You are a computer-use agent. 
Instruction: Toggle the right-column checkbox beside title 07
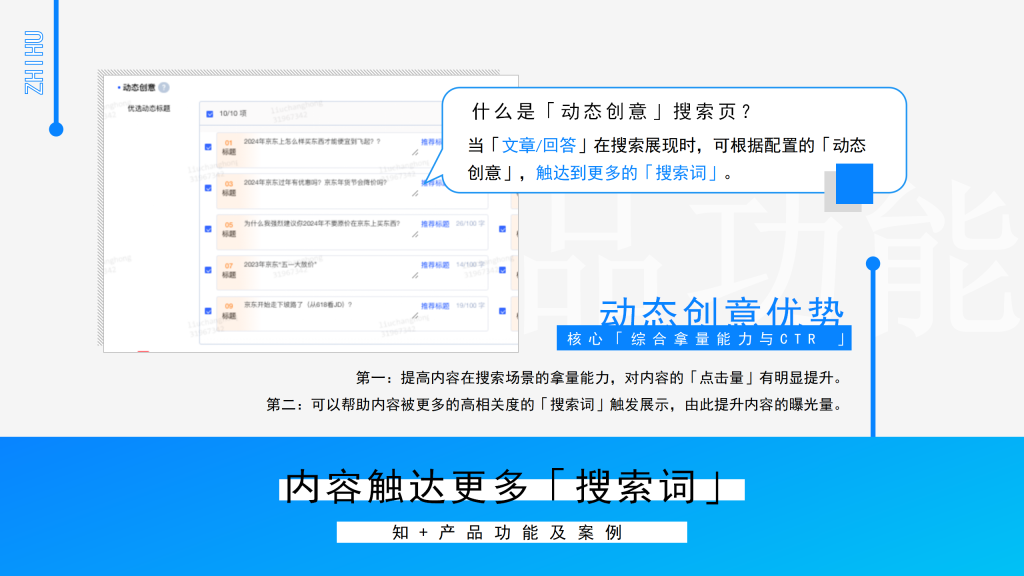pos(502,270)
